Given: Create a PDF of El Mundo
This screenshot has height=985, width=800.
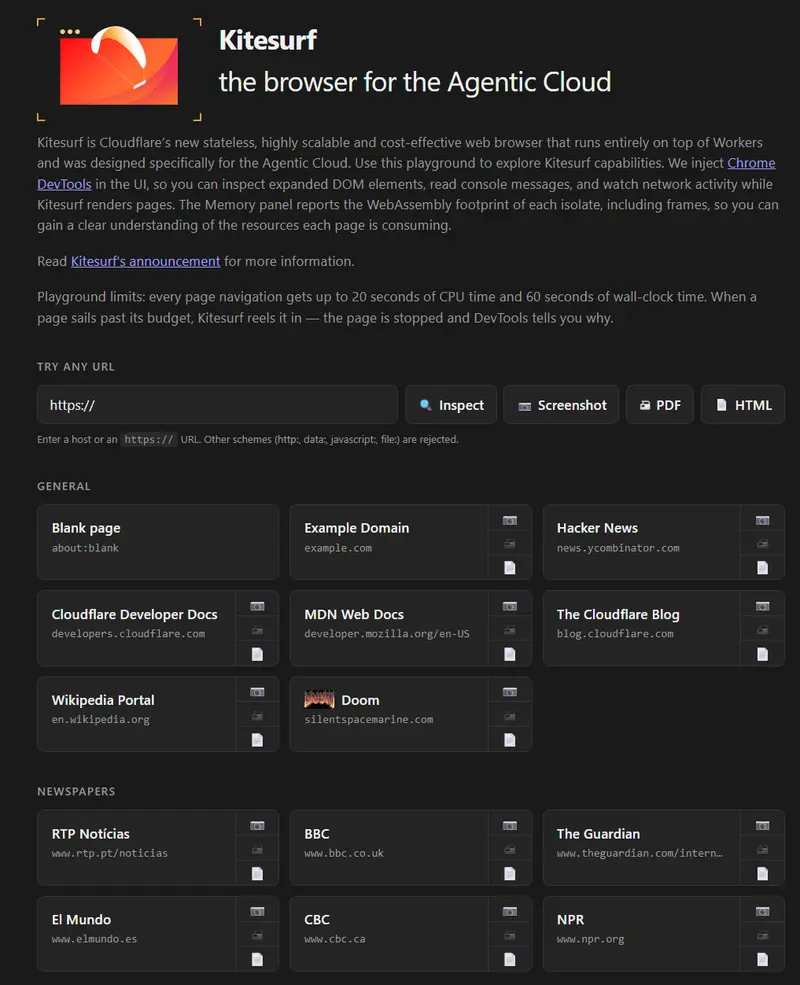Looking at the screenshot, I should 257,936.
